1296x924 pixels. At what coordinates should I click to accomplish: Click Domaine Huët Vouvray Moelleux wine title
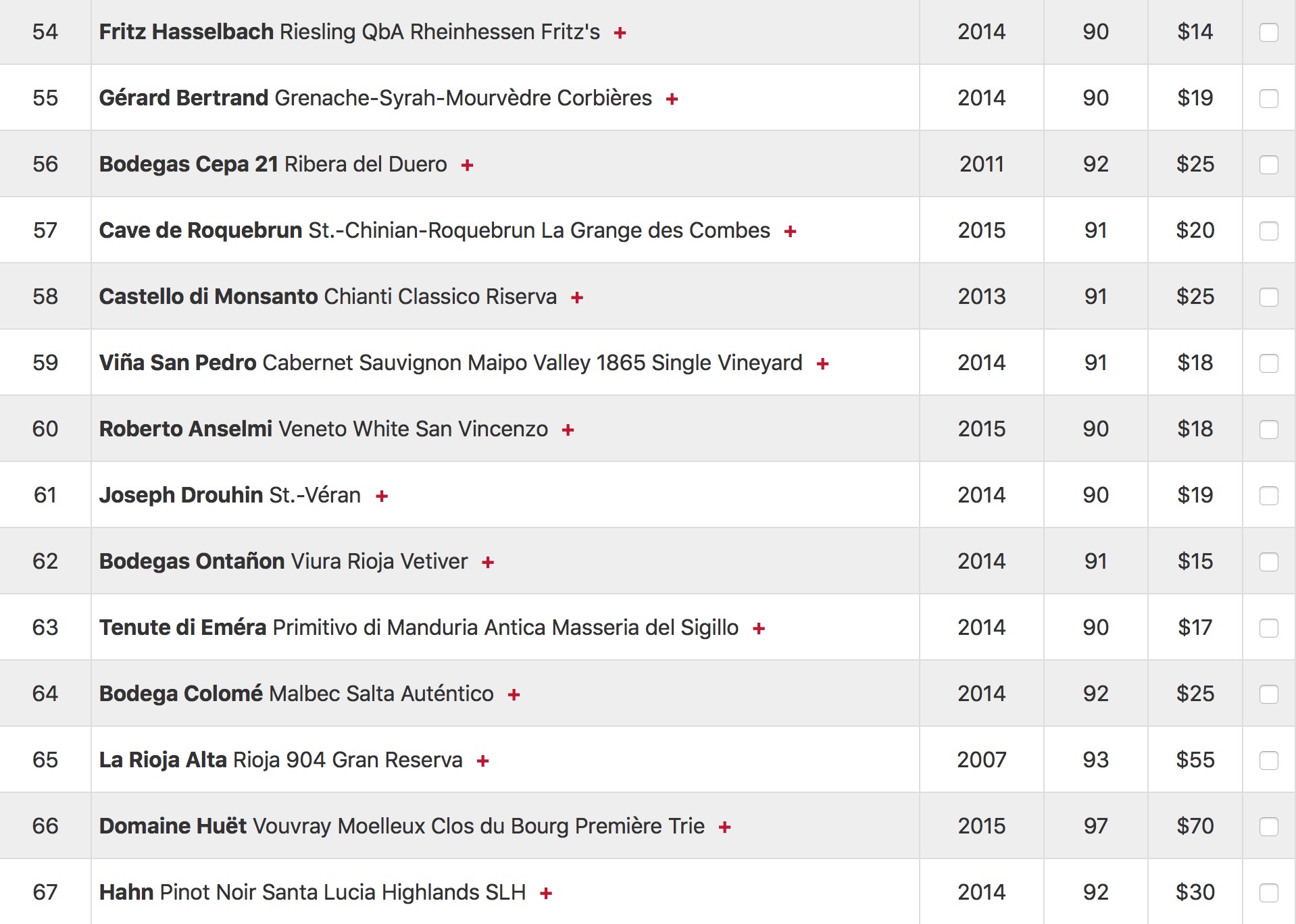click(x=401, y=826)
